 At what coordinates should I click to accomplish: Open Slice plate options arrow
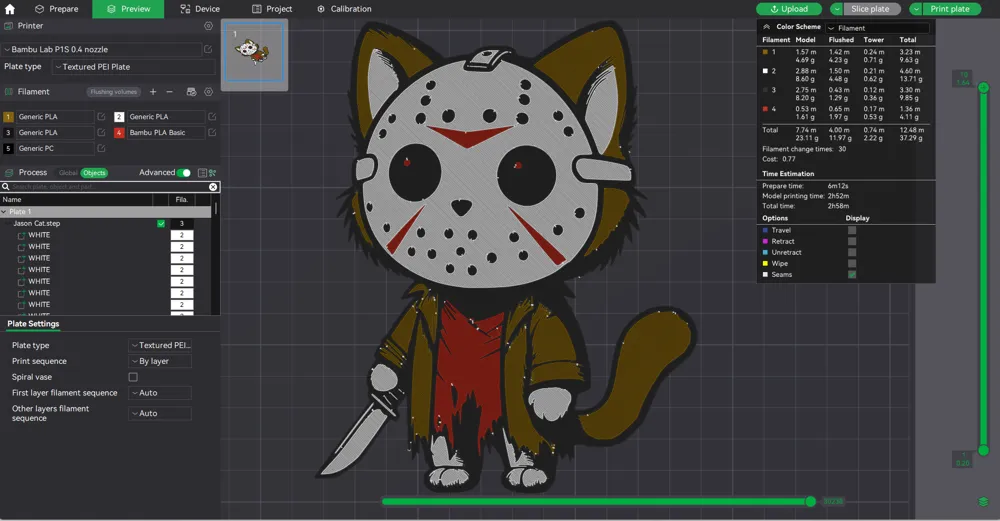point(836,9)
